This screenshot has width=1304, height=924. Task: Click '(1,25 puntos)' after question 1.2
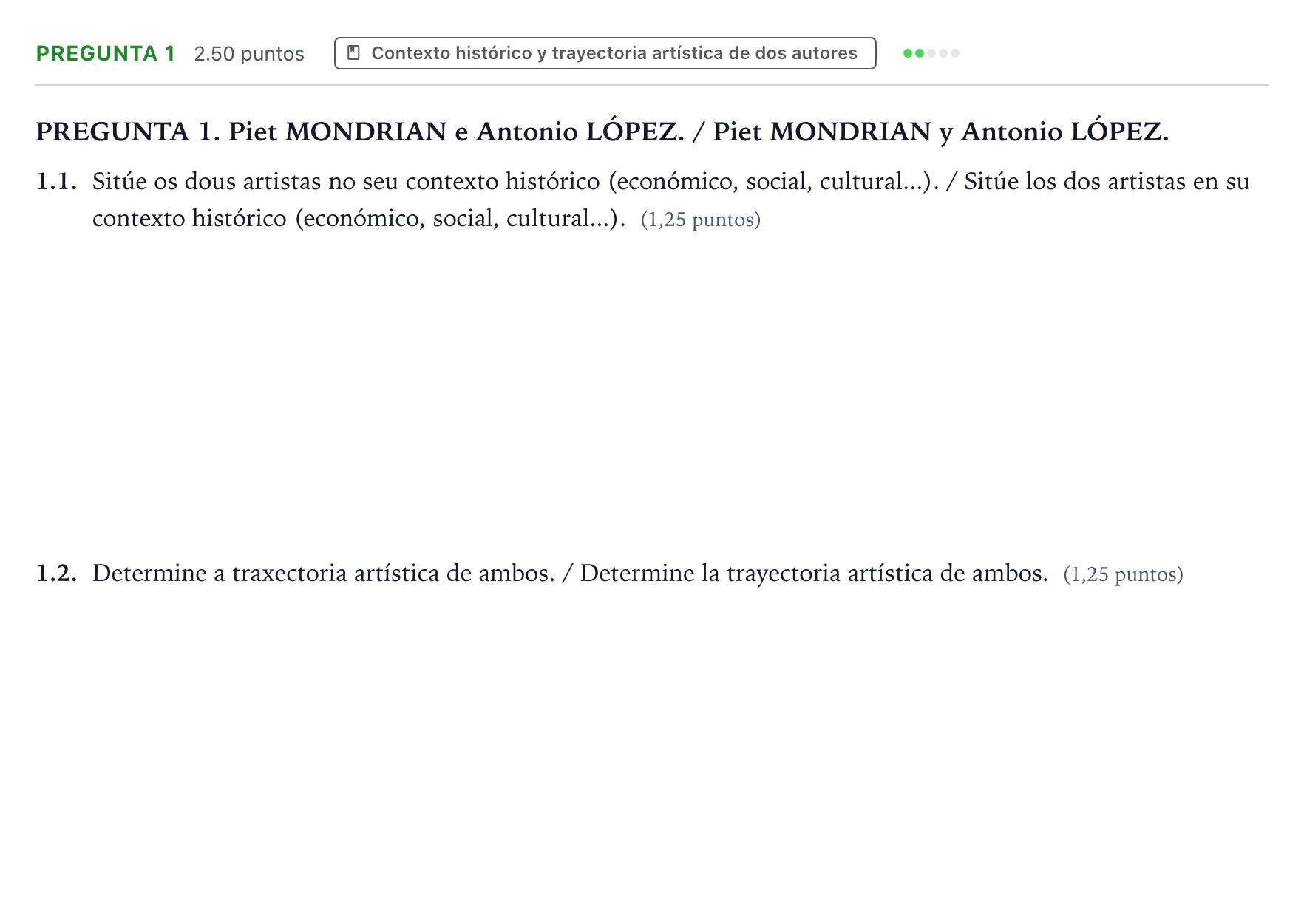(1123, 574)
